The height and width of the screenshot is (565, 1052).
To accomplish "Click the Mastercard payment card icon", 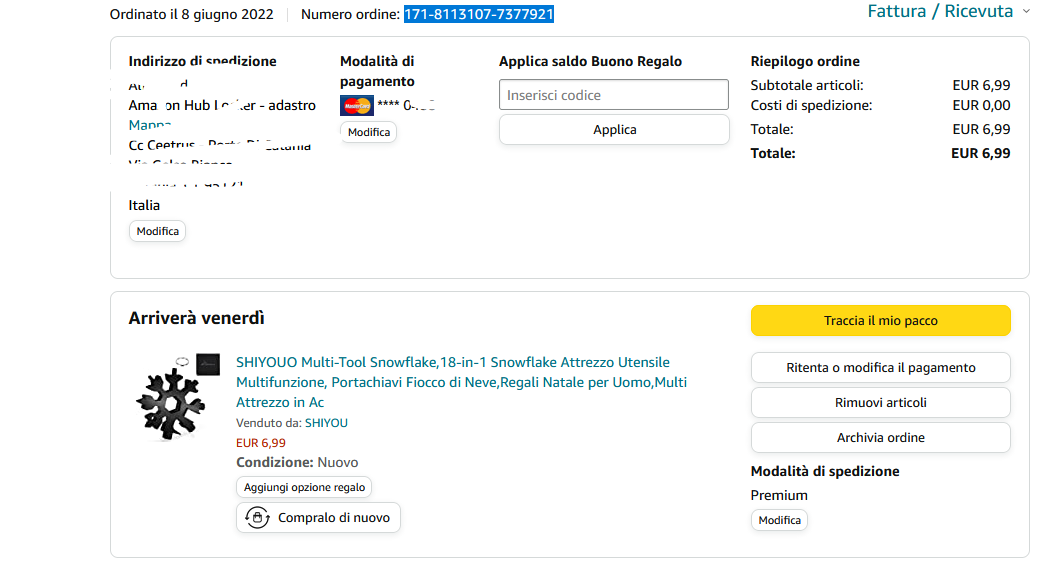I will click(356, 105).
